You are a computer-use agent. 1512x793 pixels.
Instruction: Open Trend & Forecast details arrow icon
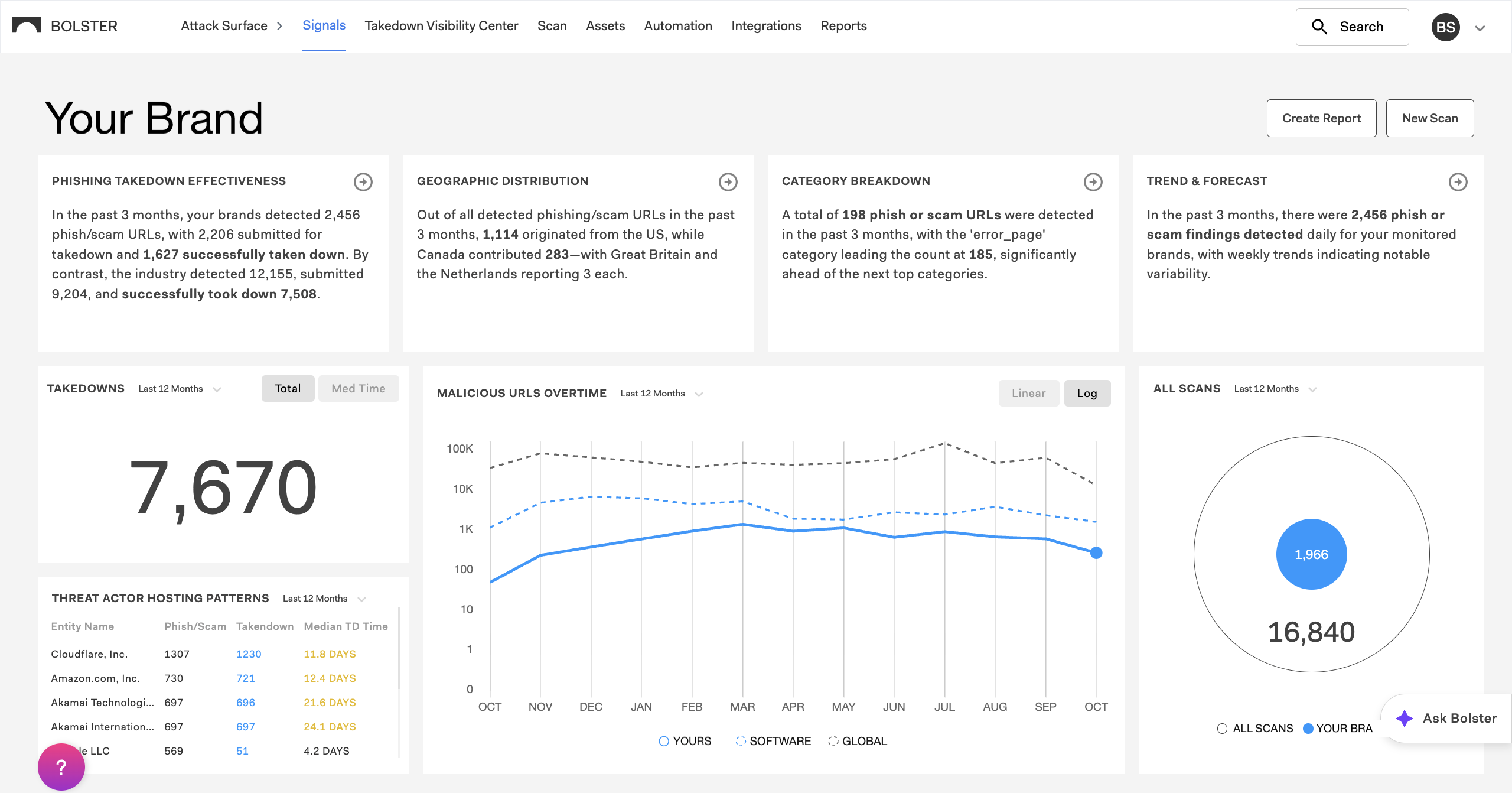pyautogui.click(x=1458, y=182)
